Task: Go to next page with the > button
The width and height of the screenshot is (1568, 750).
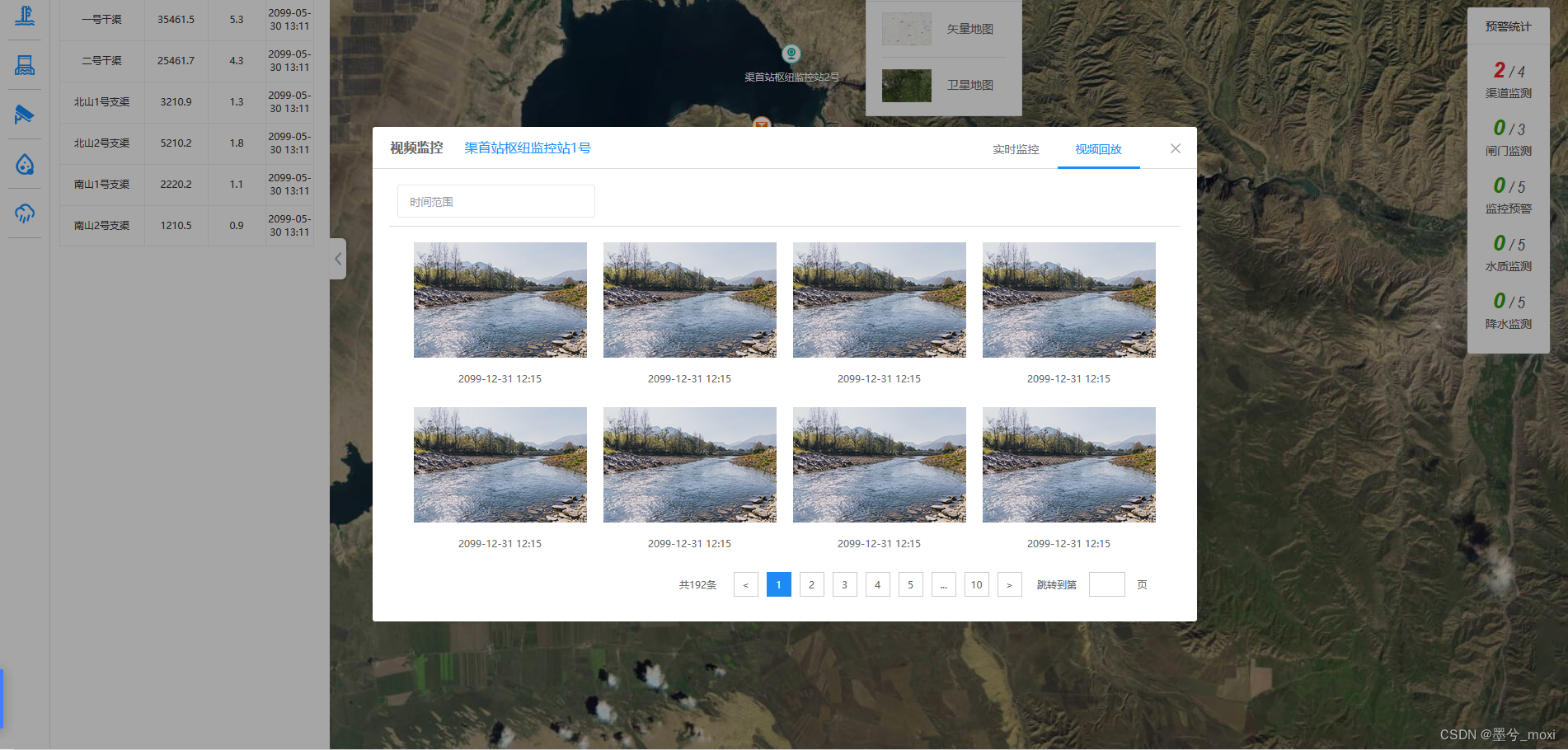Action: [x=1009, y=584]
